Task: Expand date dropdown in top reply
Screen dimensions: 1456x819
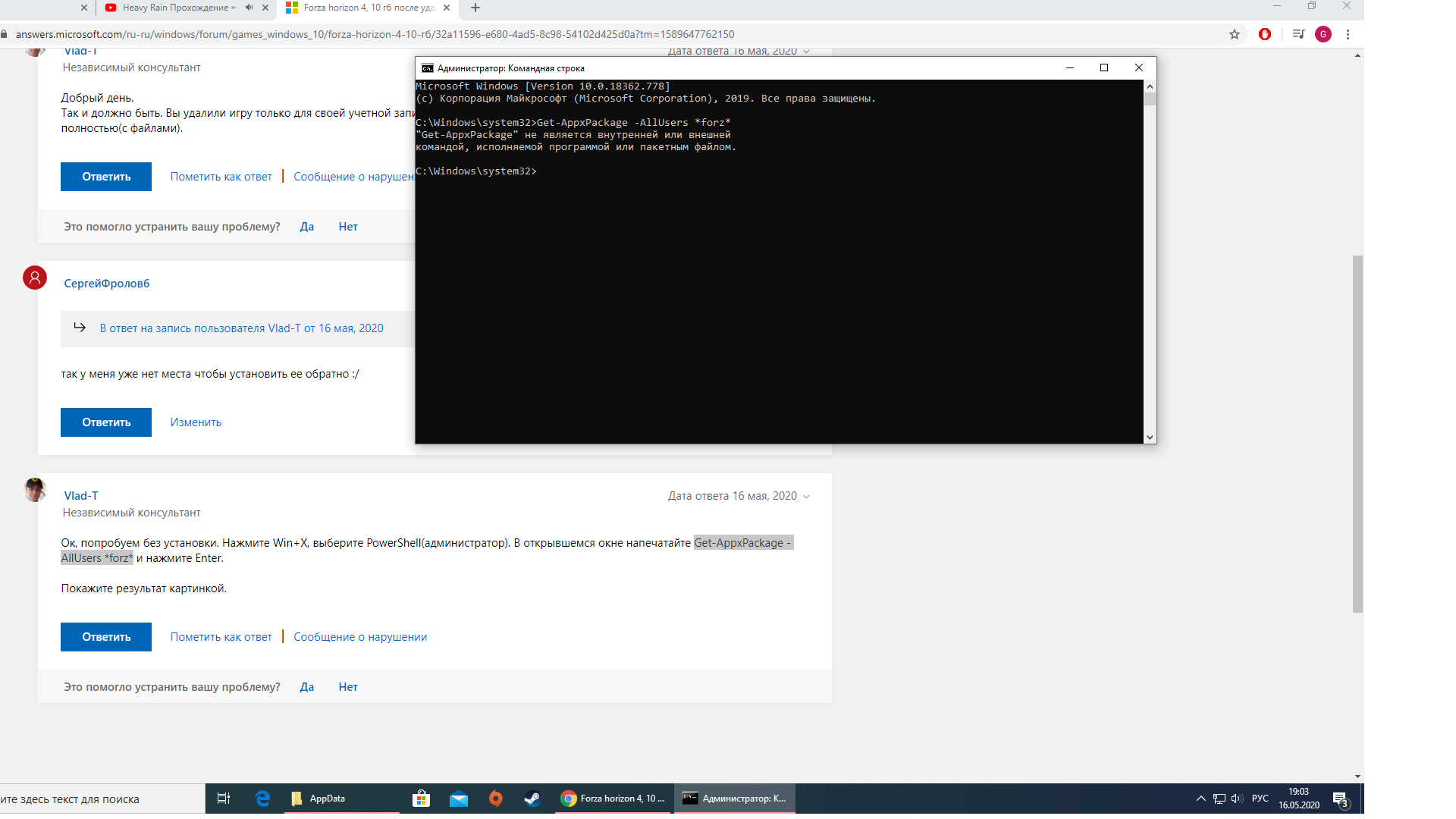Action: pos(806,52)
